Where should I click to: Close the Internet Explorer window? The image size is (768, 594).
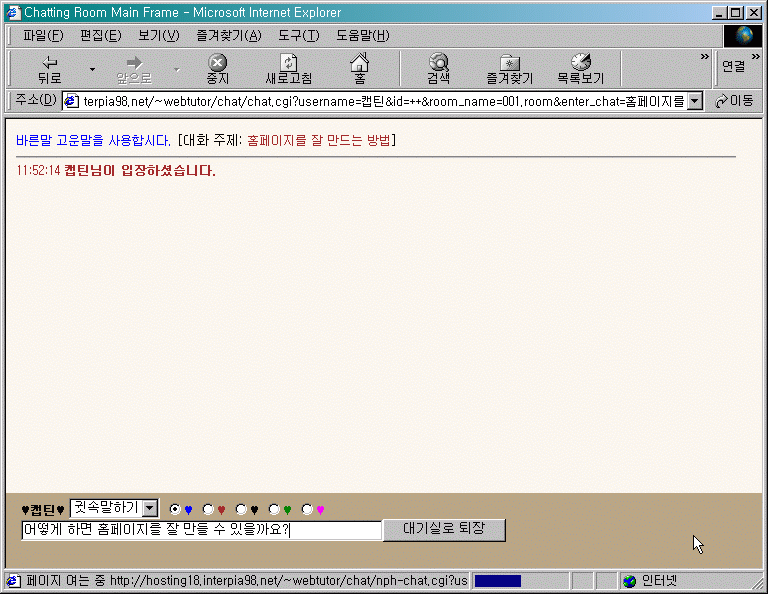(754, 13)
